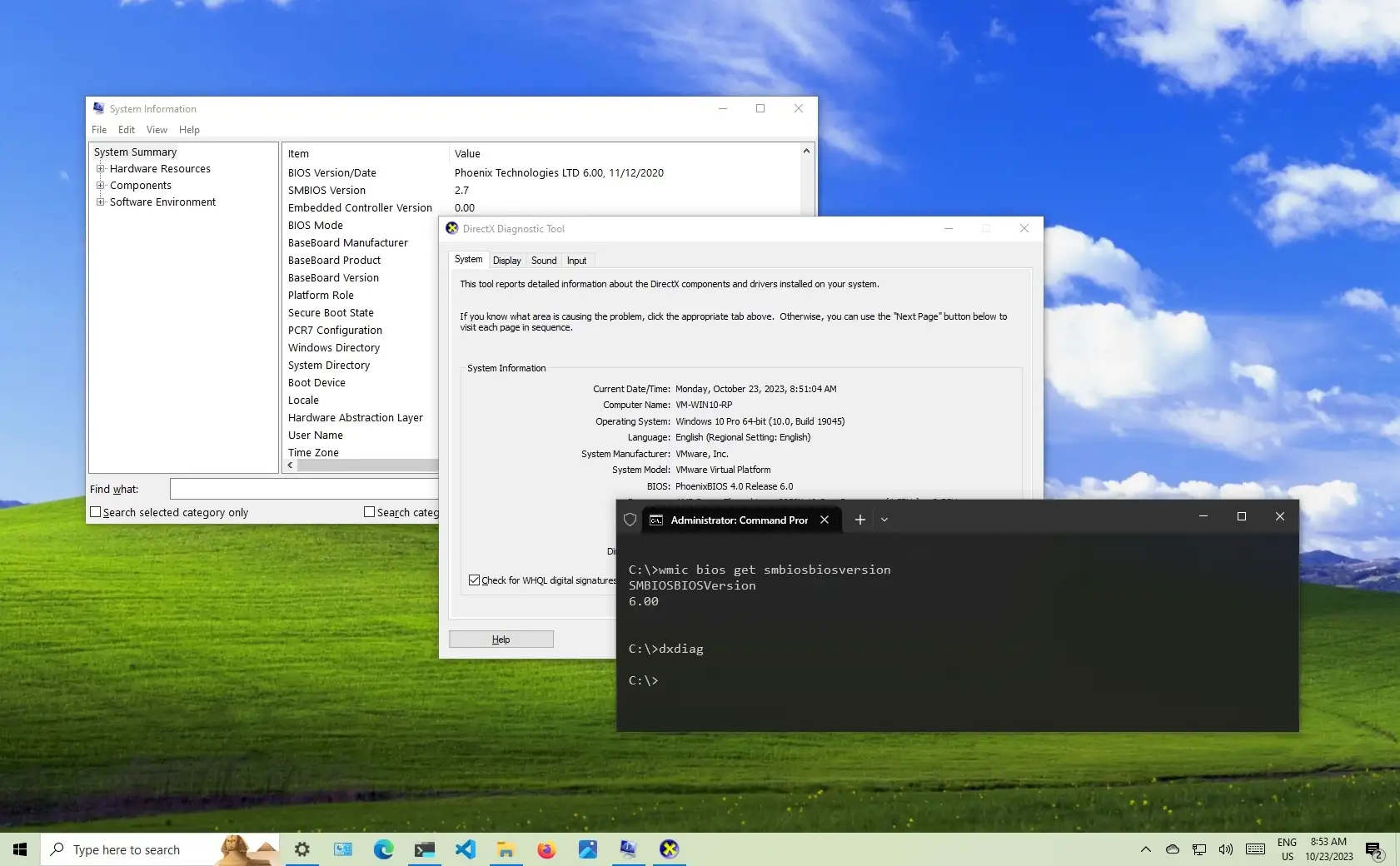Open Firefox from the taskbar

point(547,849)
